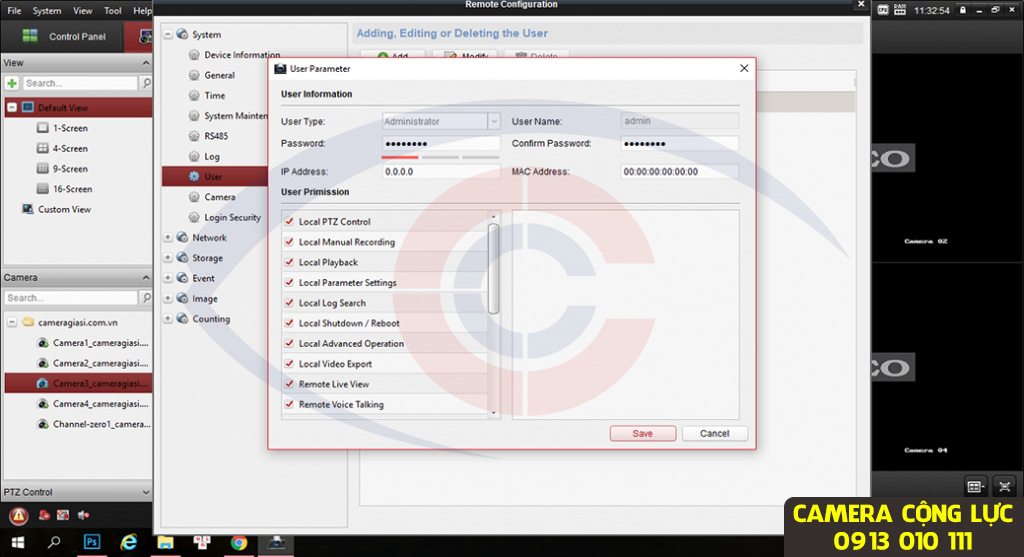Select the 4-Screen layout icon
The width and height of the screenshot is (1024, 557).
42,148
